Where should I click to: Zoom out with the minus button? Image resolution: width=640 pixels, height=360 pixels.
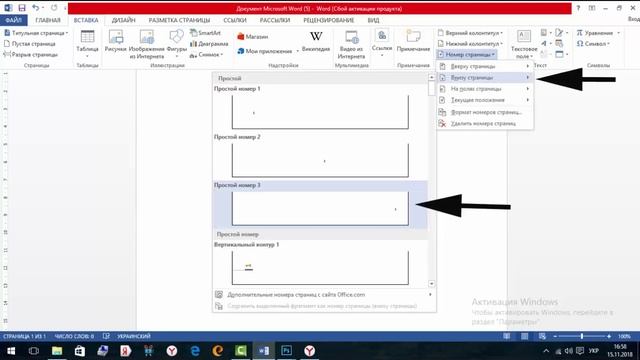coord(555,336)
